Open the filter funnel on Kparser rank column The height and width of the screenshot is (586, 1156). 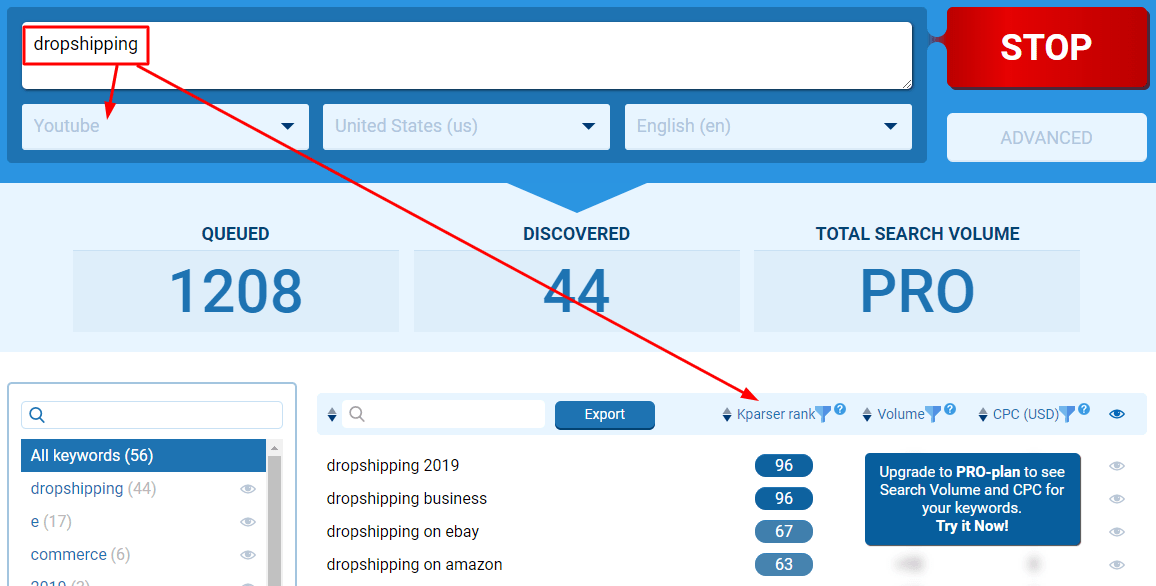(825, 413)
